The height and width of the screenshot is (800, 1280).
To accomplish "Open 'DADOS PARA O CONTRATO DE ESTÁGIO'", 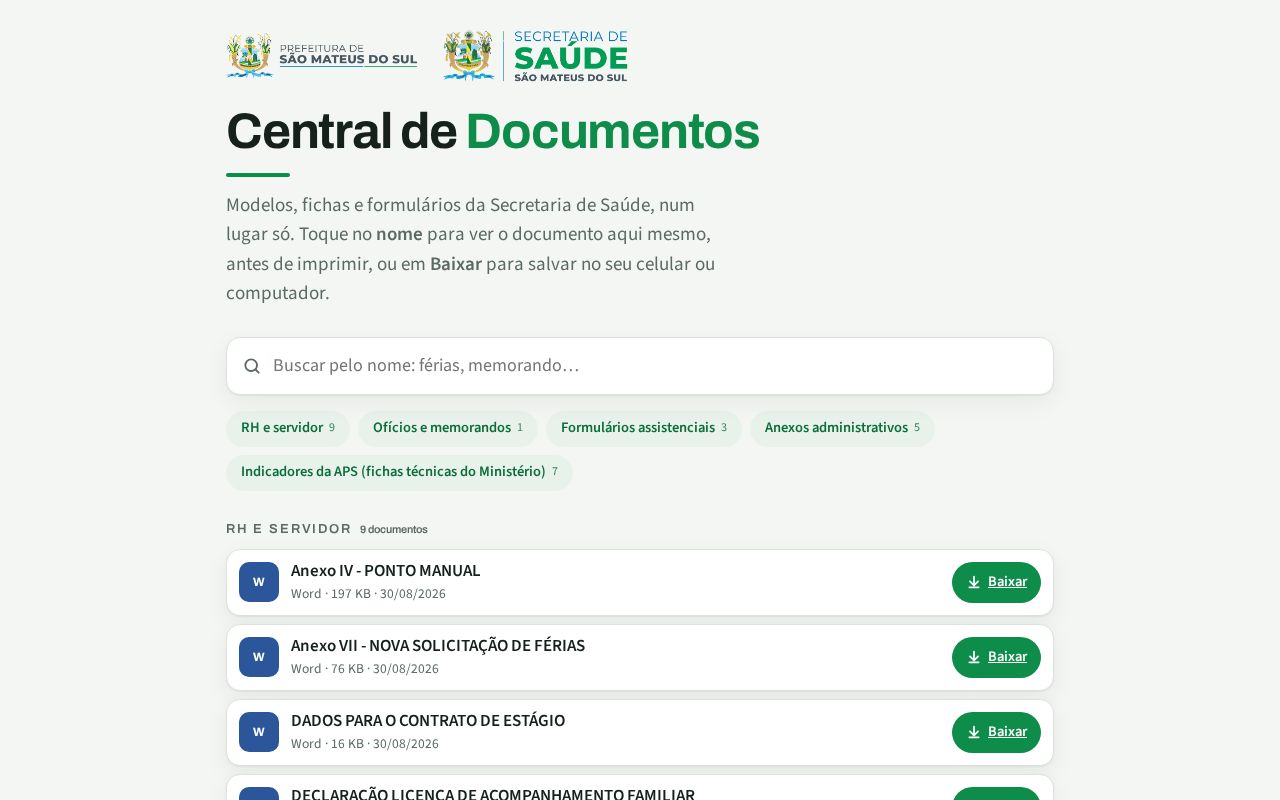I will pyautogui.click(x=428, y=721).
